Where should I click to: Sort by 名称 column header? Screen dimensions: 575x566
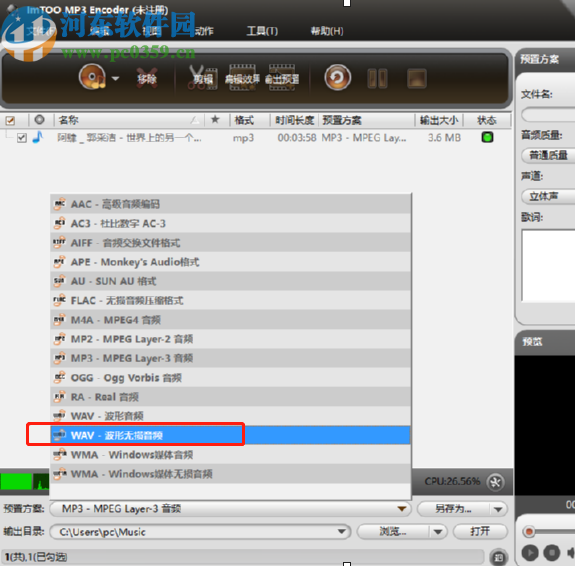coord(68,120)
